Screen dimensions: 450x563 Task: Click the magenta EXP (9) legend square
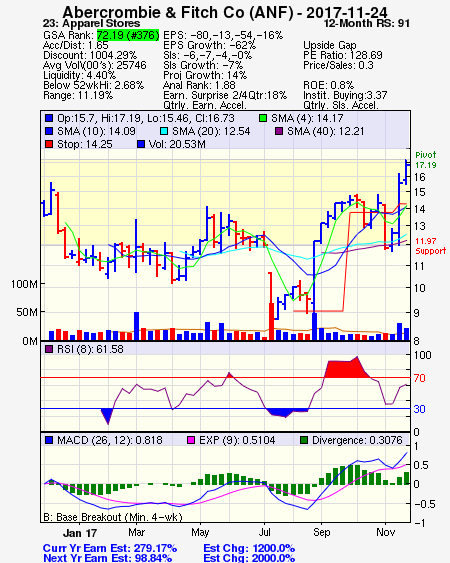point(191,440)
